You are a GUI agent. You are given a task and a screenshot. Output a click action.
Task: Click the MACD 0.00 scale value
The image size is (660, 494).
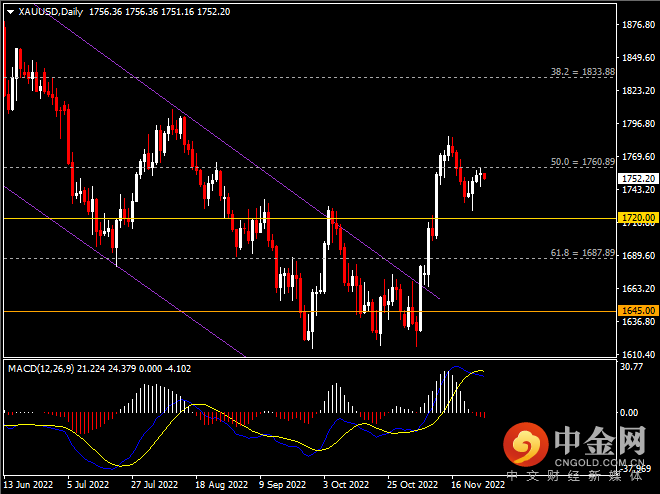tap(630, 412)
